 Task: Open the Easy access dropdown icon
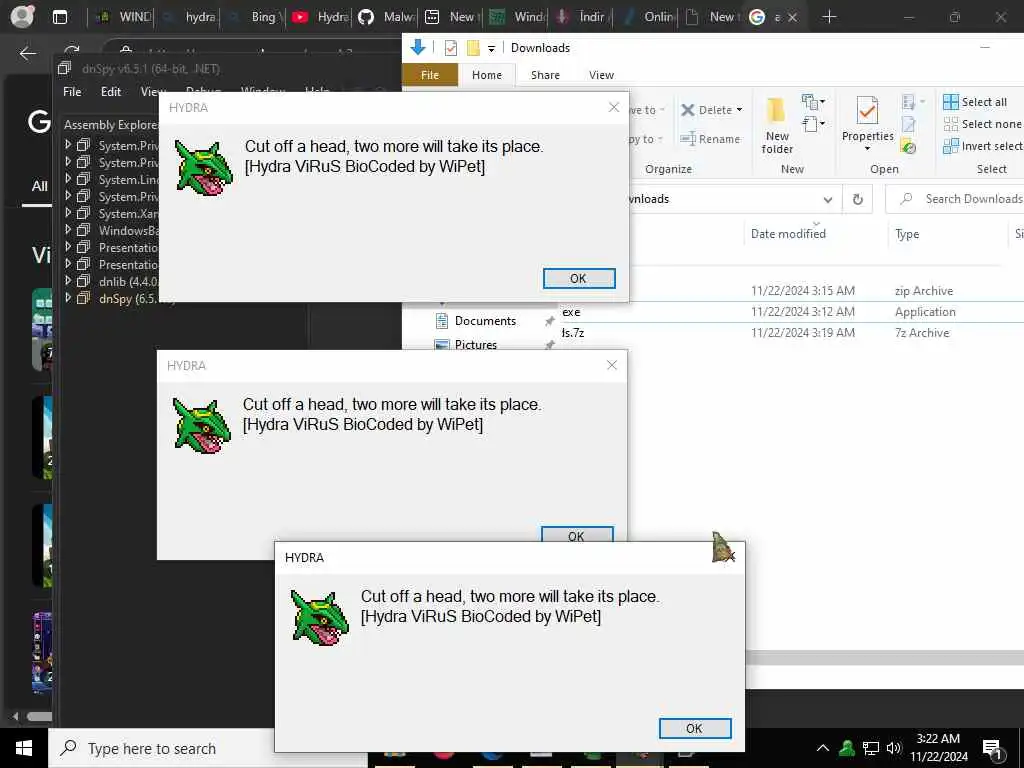813,123
